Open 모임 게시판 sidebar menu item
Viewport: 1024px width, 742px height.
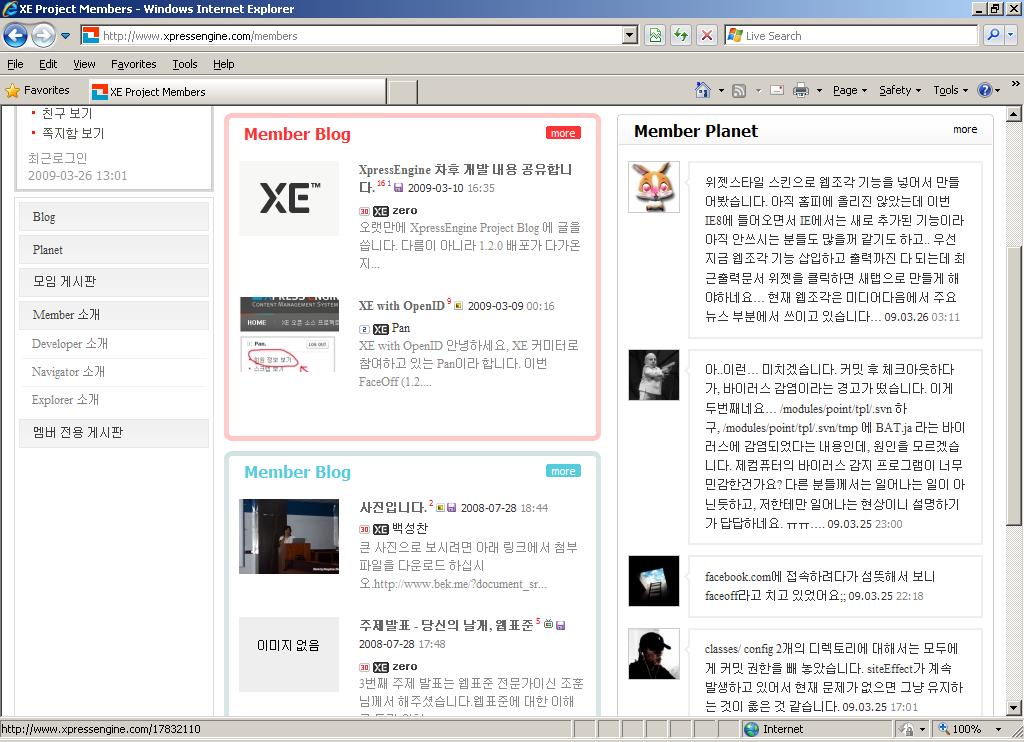(114, 282)
